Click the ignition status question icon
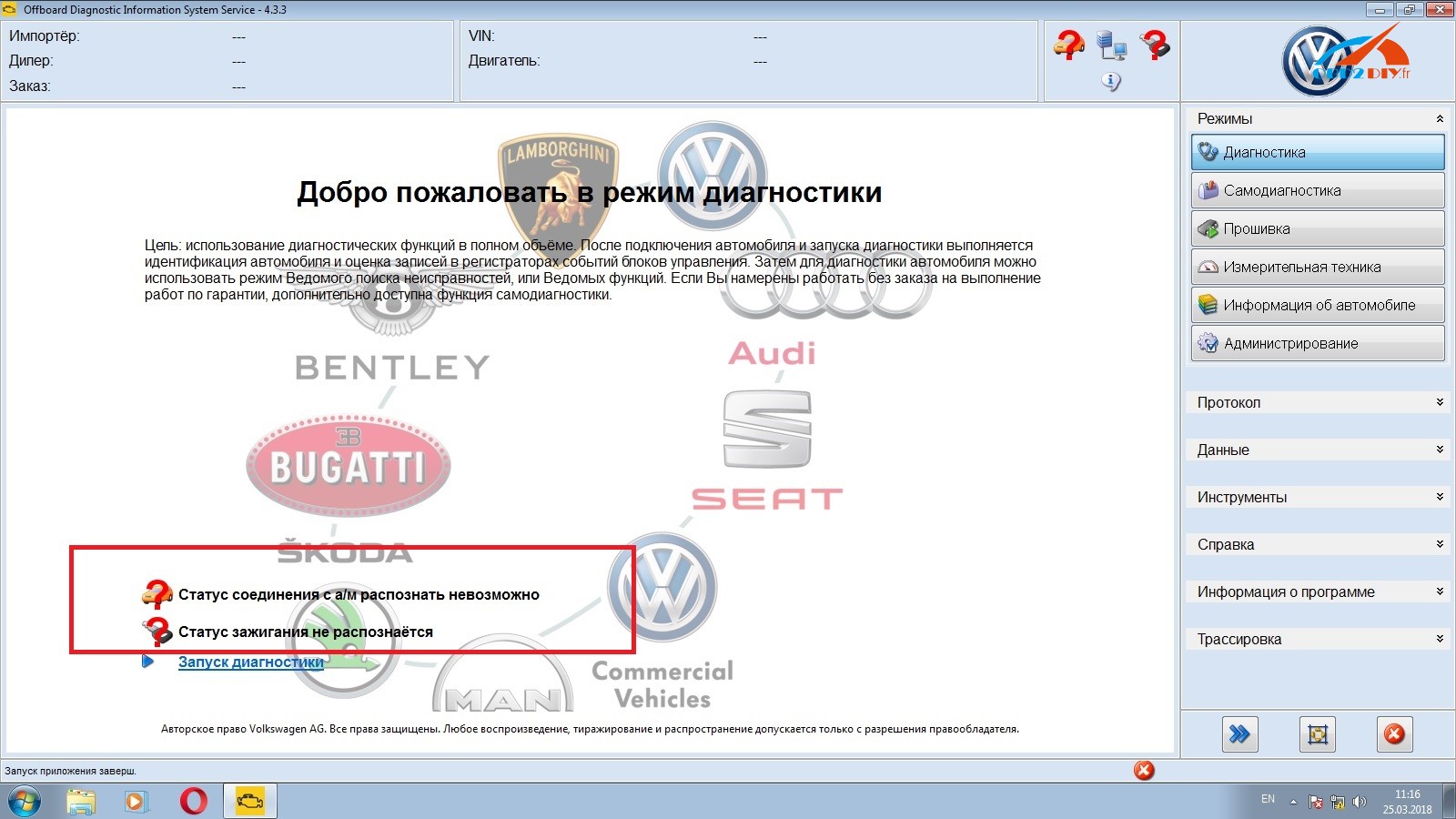 click(x=157, y=631)
